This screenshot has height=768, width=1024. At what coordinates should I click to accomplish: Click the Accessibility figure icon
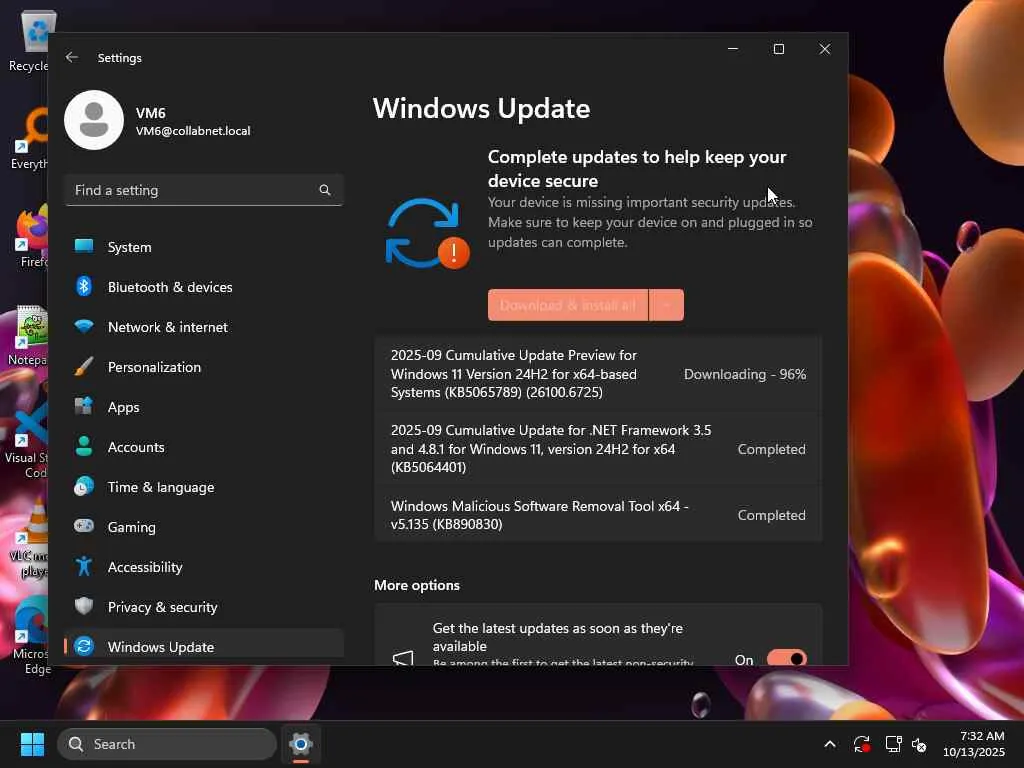pyautogui.click(x=84, y=566)
